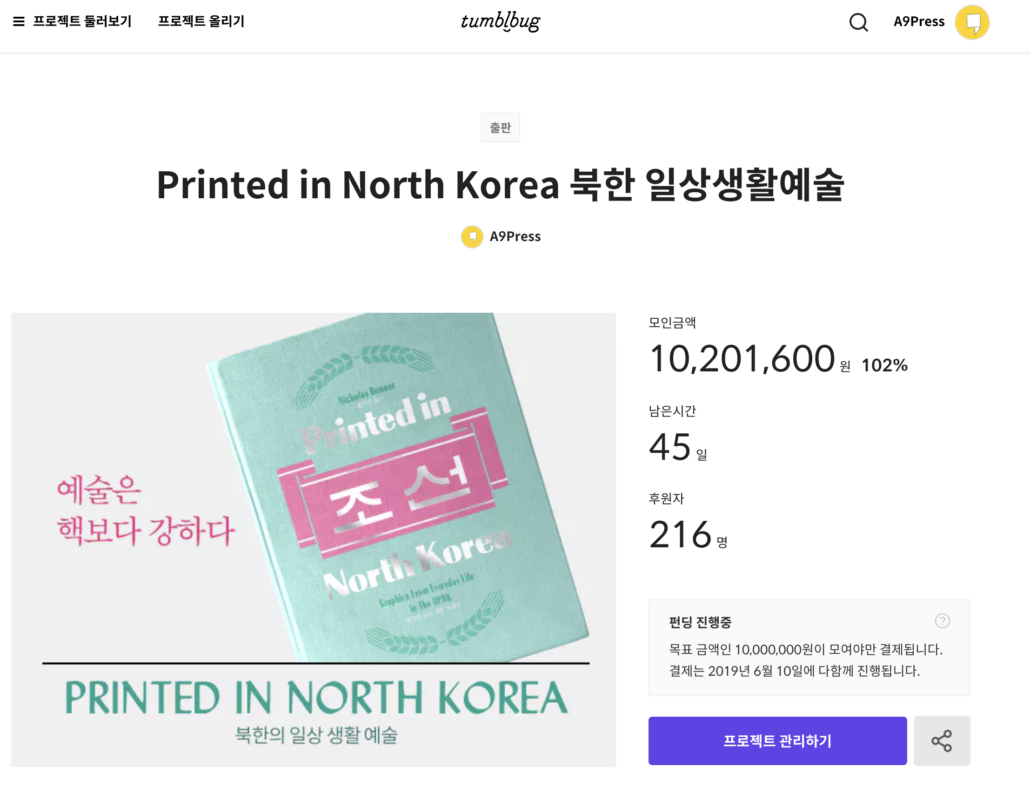Click the project title heading
Screen dimensions: 1030x807
(x=500, y=185)
